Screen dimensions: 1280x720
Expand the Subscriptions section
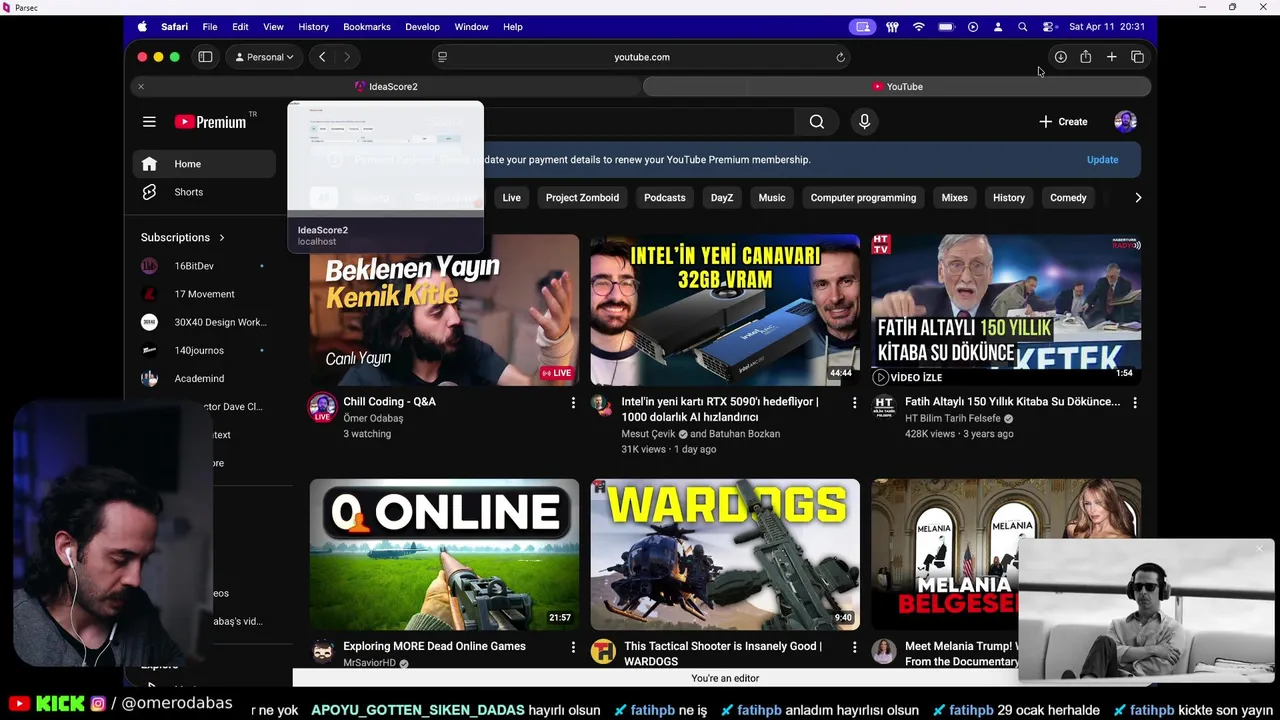tap(183, 237)
